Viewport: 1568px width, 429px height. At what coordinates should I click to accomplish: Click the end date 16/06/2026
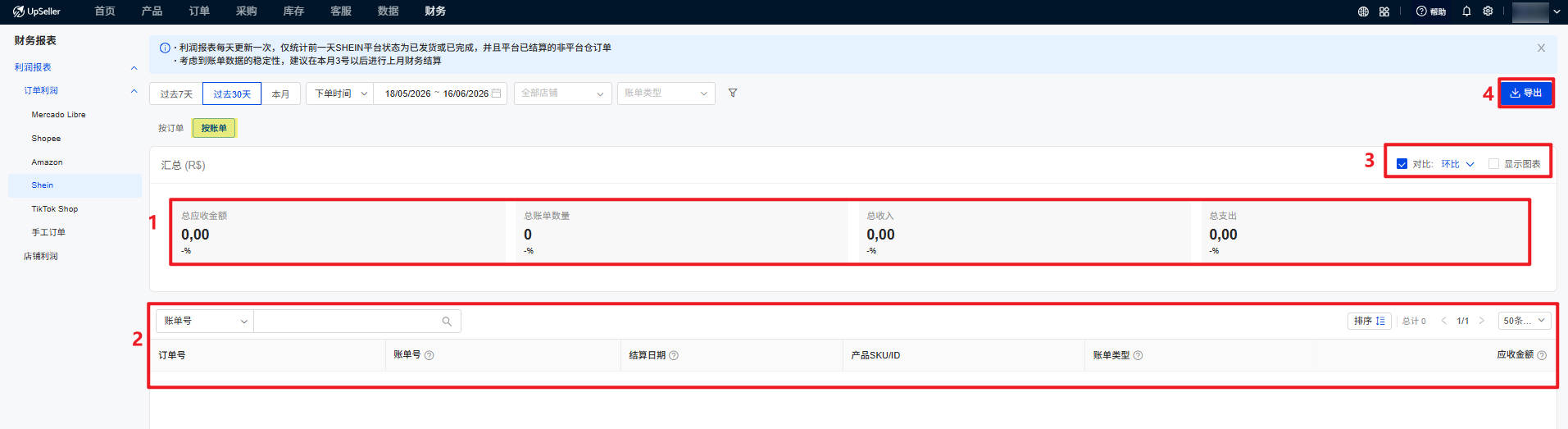pyautogui.click(x=466, y=94)
